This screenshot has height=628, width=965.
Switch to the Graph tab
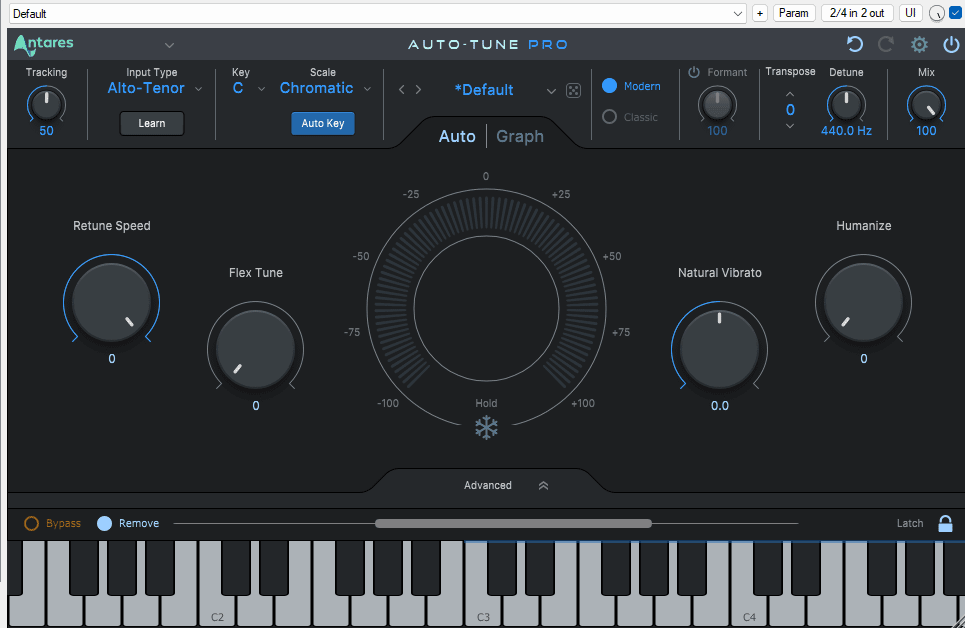(x=519, y=136)
